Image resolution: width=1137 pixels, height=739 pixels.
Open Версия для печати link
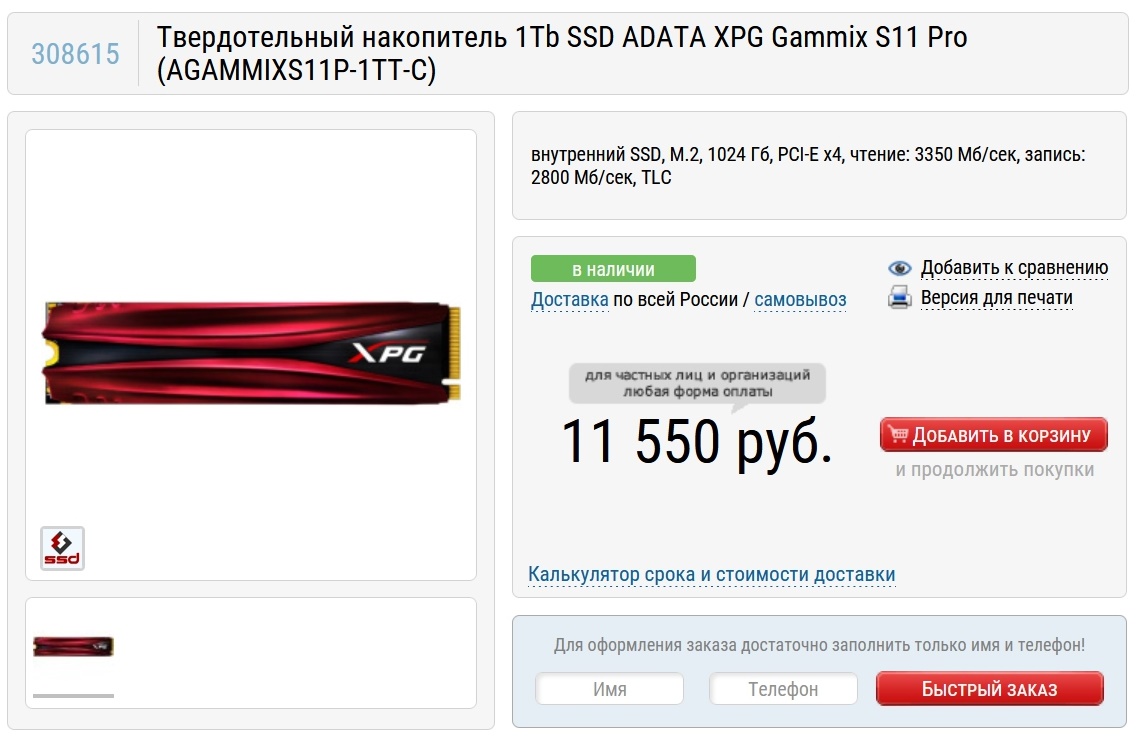[x=996, y=298]
